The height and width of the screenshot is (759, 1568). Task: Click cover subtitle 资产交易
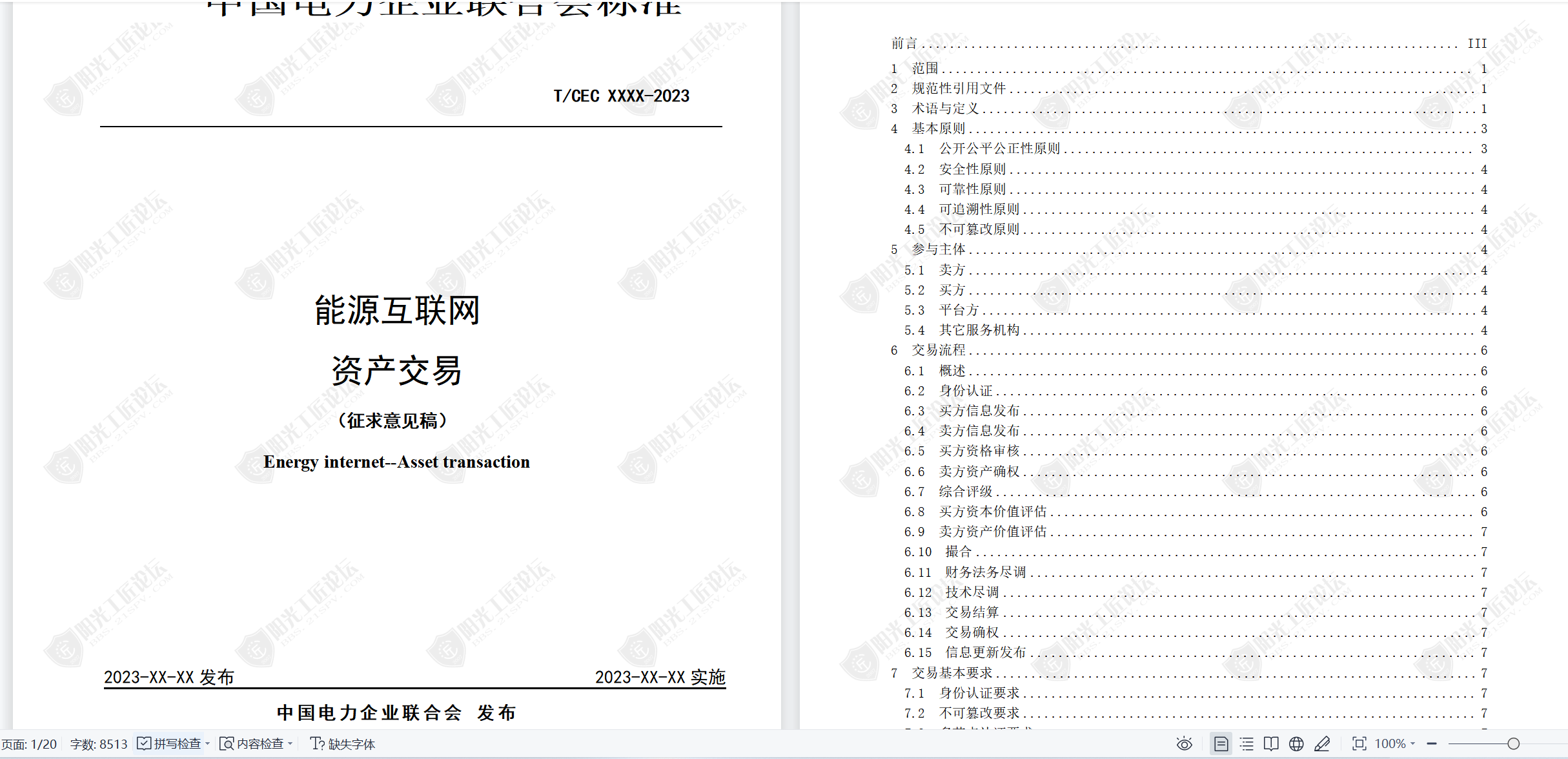pos(397,371)
